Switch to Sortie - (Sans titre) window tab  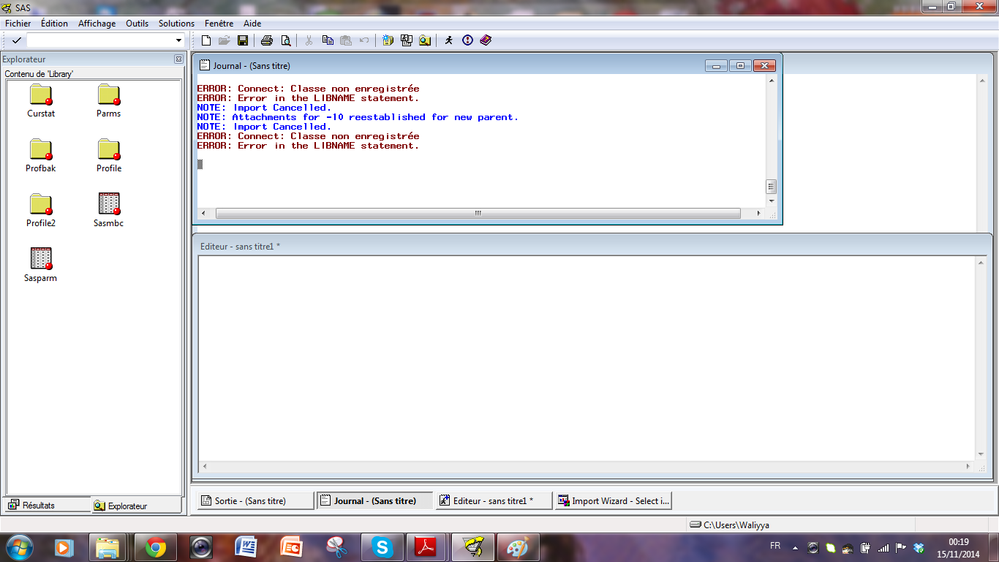click(255, 501)
